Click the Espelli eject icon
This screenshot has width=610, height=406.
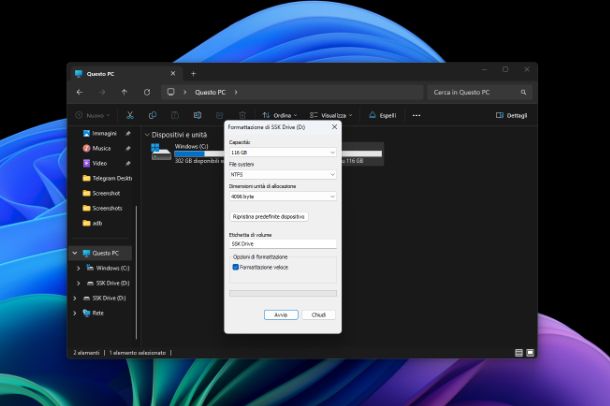[x=383, y=115]
